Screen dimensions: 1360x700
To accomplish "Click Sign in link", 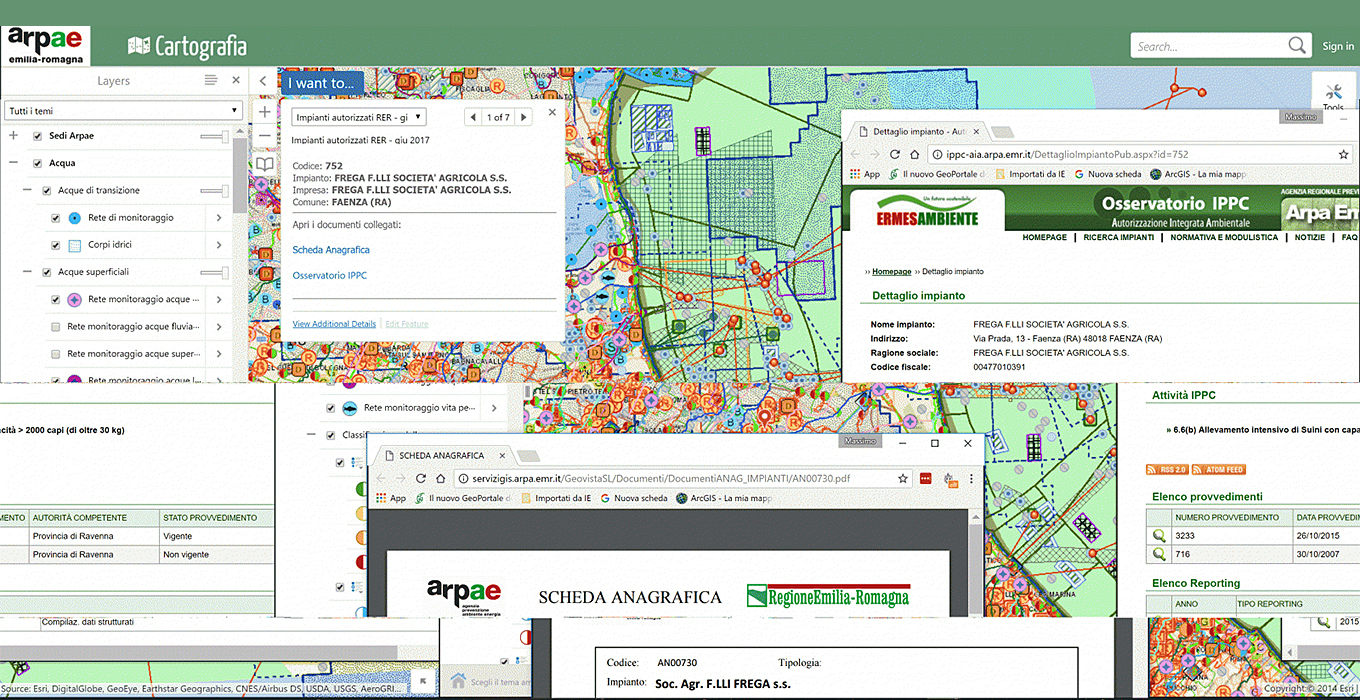I will click(x=1338, y=46).
